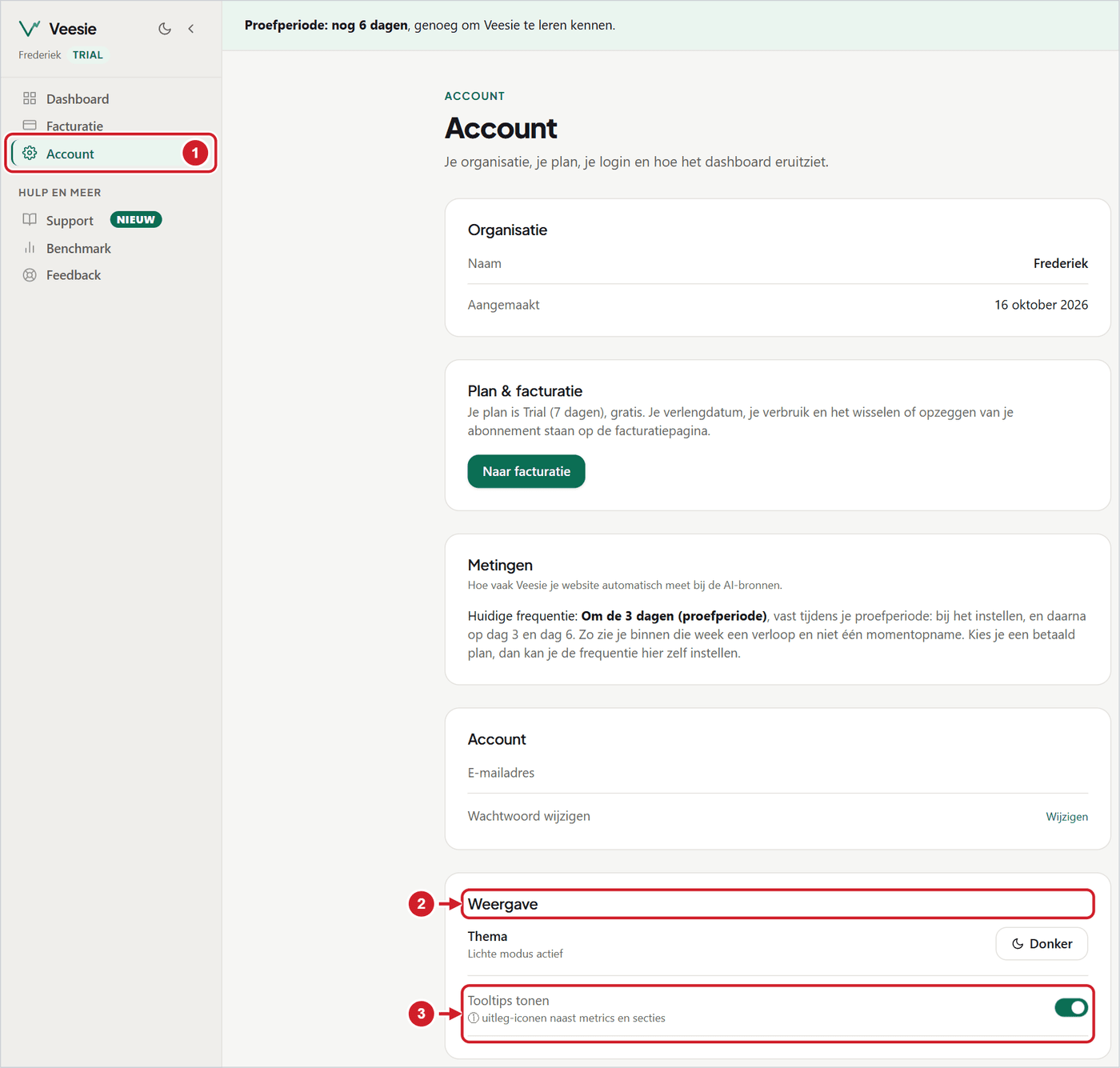Screen dimensions: 1120x1068
Task: Click the Account gear icon
Action: pyautogui.click(x=30, y=153)
